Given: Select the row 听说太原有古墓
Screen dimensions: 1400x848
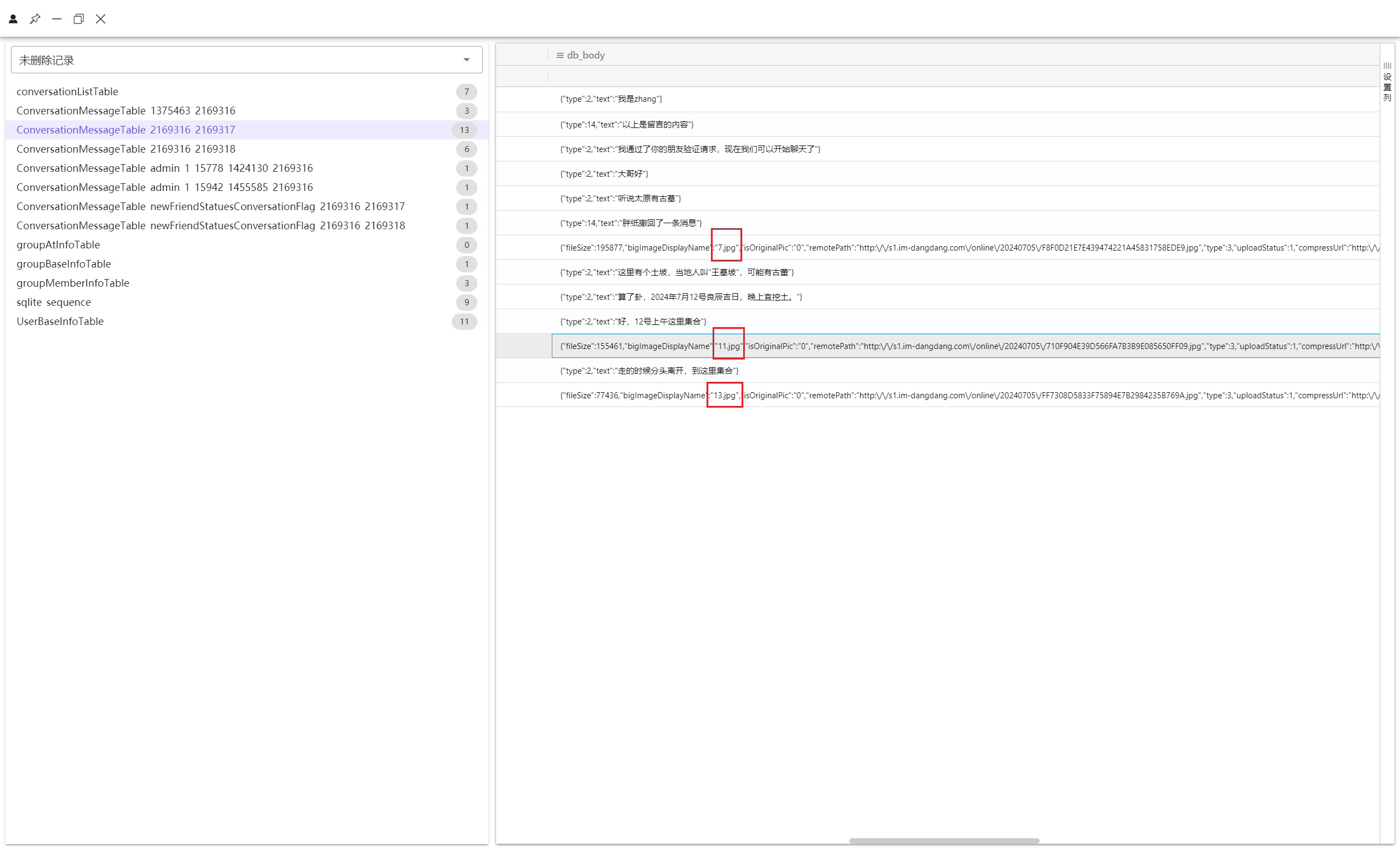Looking at the screenshot, I should click(x=937, y=199).
